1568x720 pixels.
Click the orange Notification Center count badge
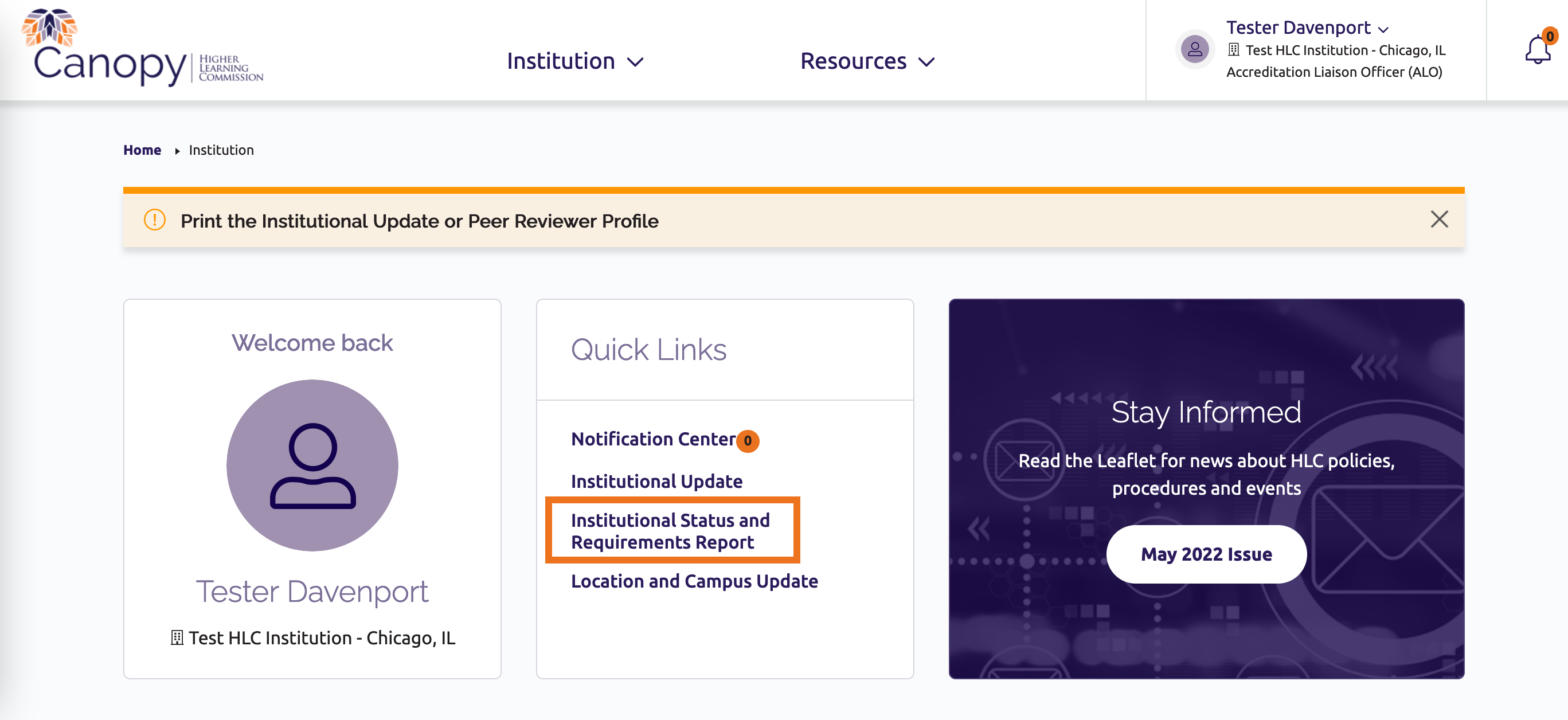[748, 441]
